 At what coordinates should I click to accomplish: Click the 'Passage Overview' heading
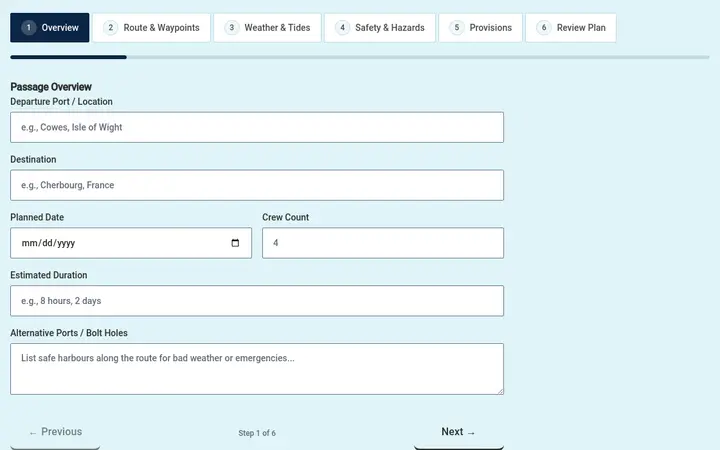pyautogui.click(x=51, y=87)
